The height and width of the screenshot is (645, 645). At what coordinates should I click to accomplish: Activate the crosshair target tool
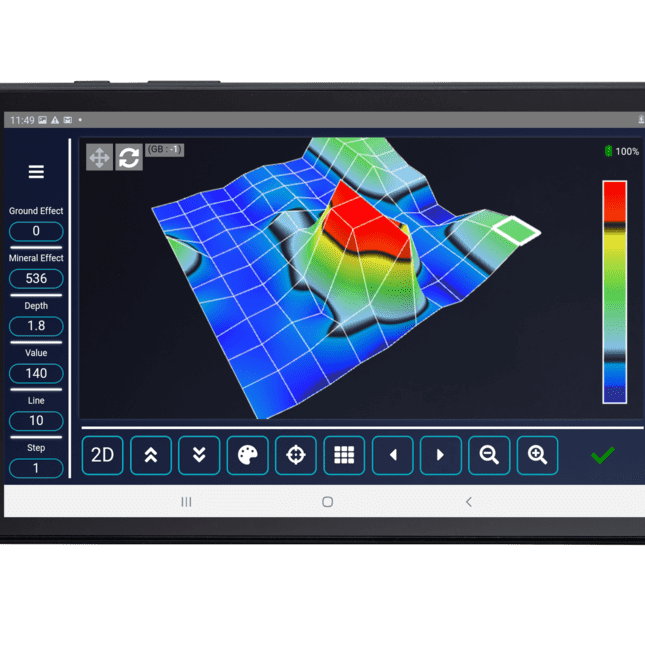pyautogui.click(x=295, y=455)
